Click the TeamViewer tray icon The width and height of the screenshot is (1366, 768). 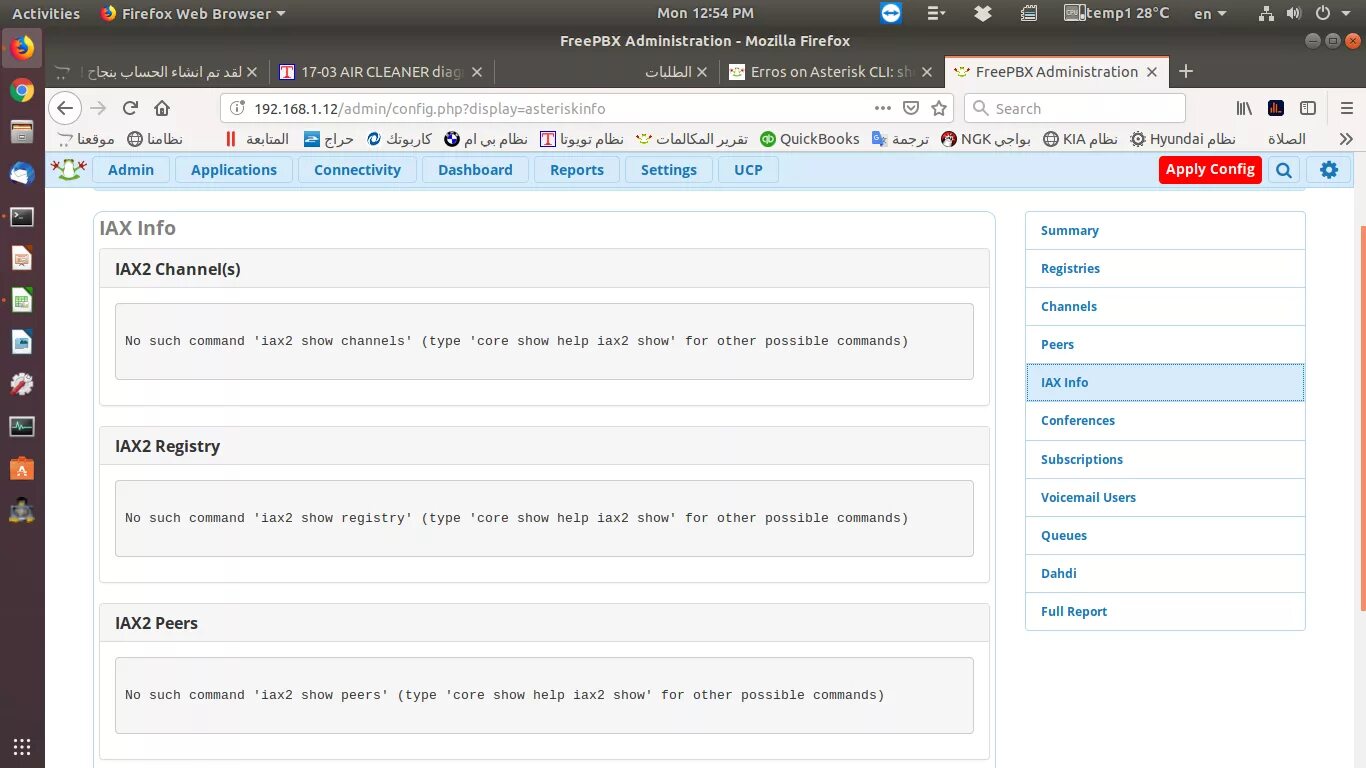tap(890, 13)
